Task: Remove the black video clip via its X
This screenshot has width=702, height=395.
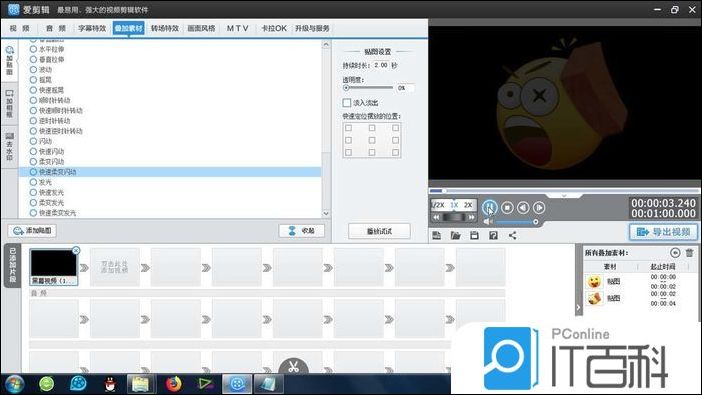Action: (x=76, y=250)
